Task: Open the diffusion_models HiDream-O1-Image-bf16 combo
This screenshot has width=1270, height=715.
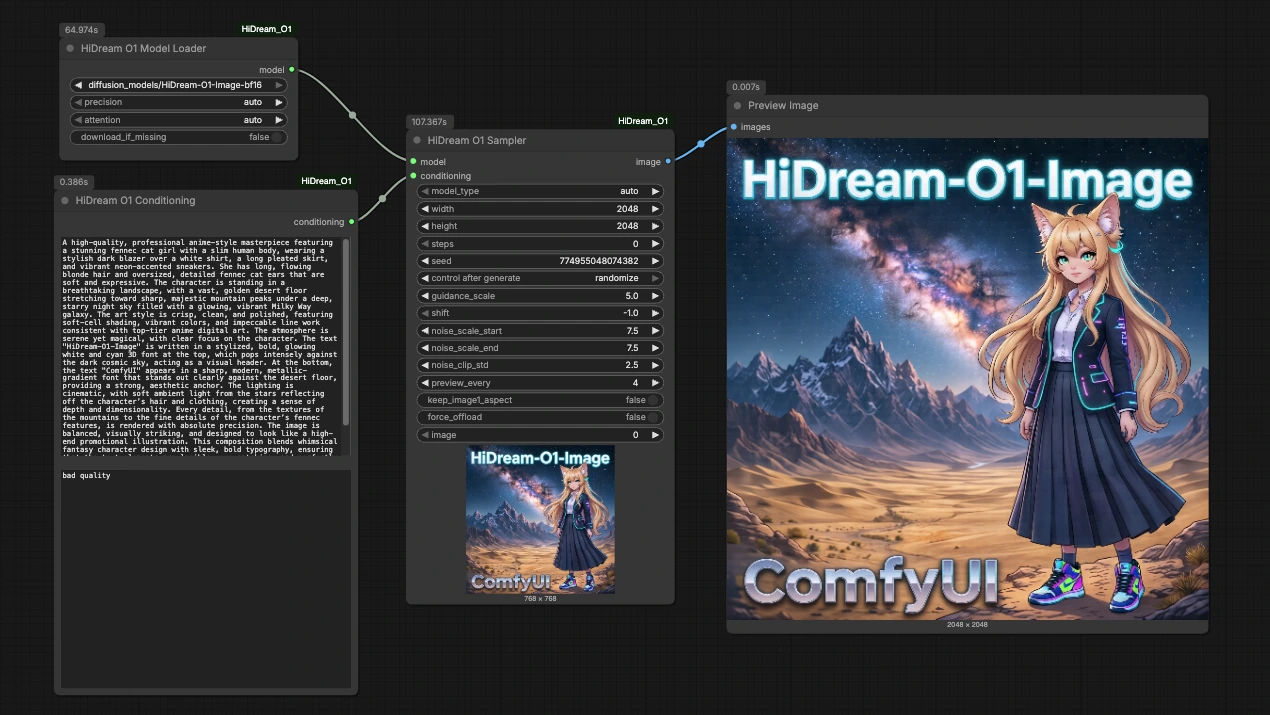Action: [178, 85]
